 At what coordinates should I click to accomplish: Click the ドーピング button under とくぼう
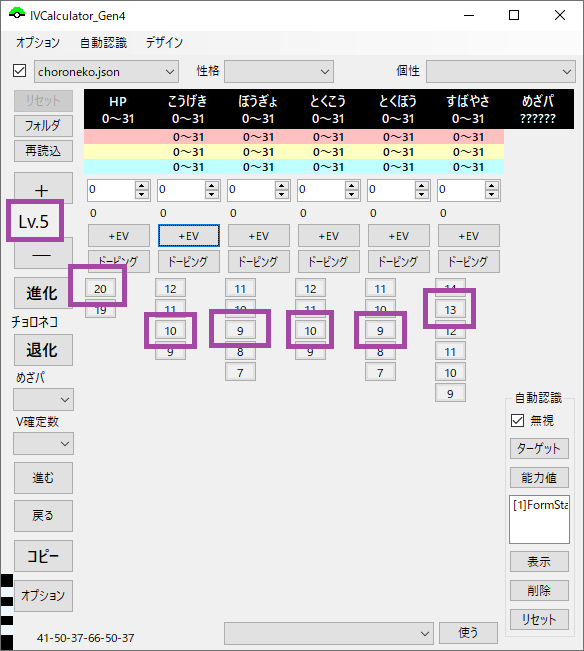(x=398, y=261)
